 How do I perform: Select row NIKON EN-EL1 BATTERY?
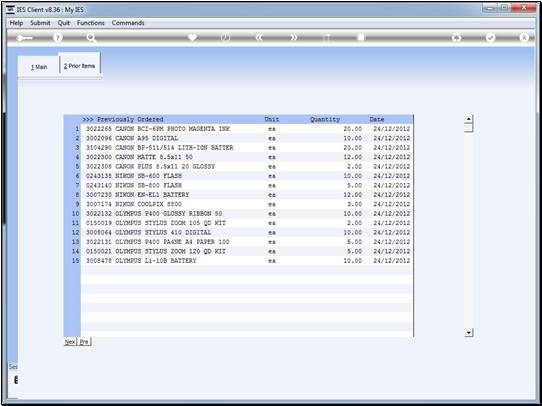247,195
